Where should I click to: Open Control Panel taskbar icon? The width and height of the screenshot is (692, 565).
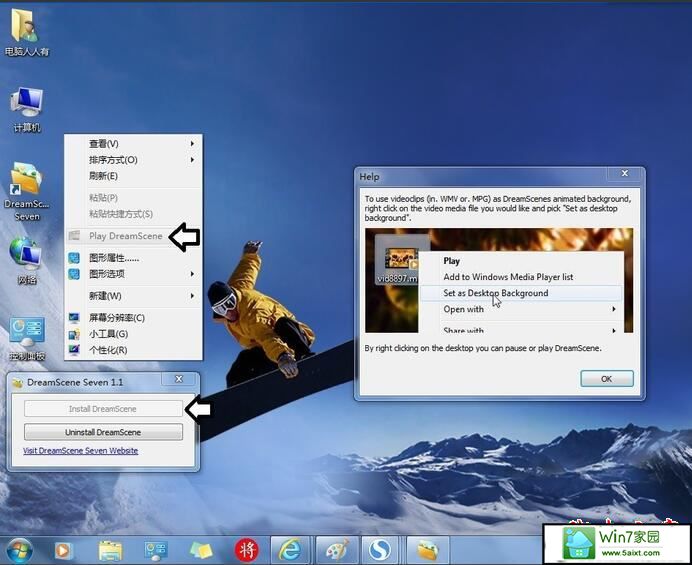[156, 550]
